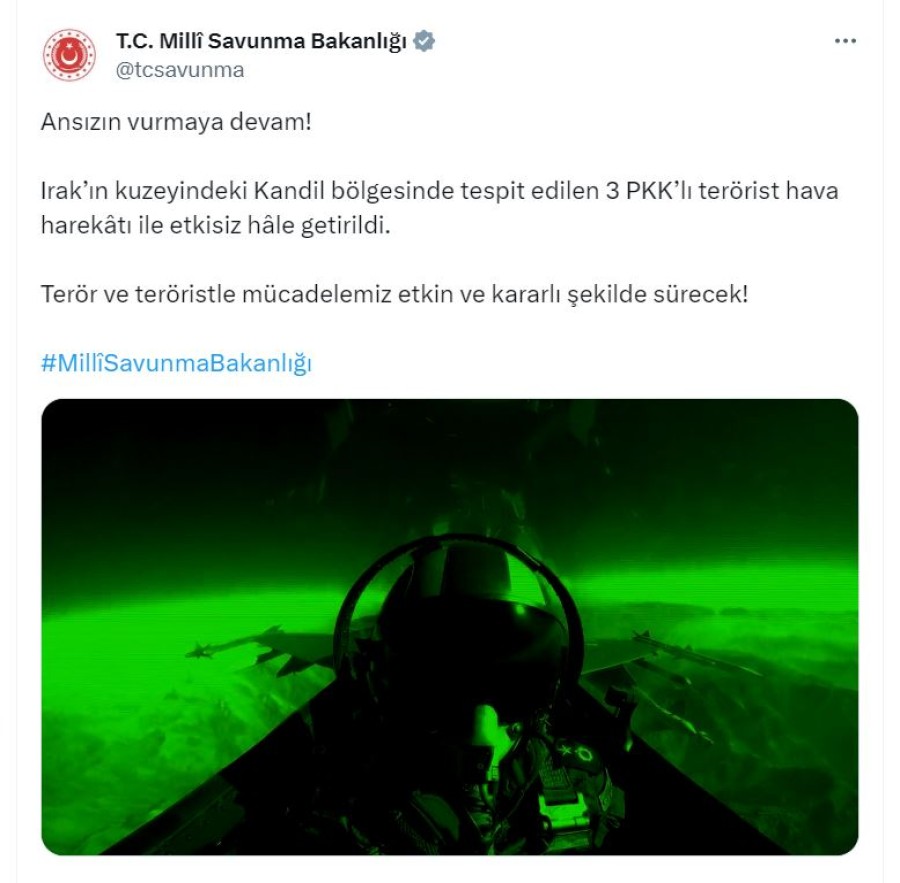Open T.C. Millî Savunma Bakanlığı profile name
The image size is (900, 883).
click(x=261, y=41)
